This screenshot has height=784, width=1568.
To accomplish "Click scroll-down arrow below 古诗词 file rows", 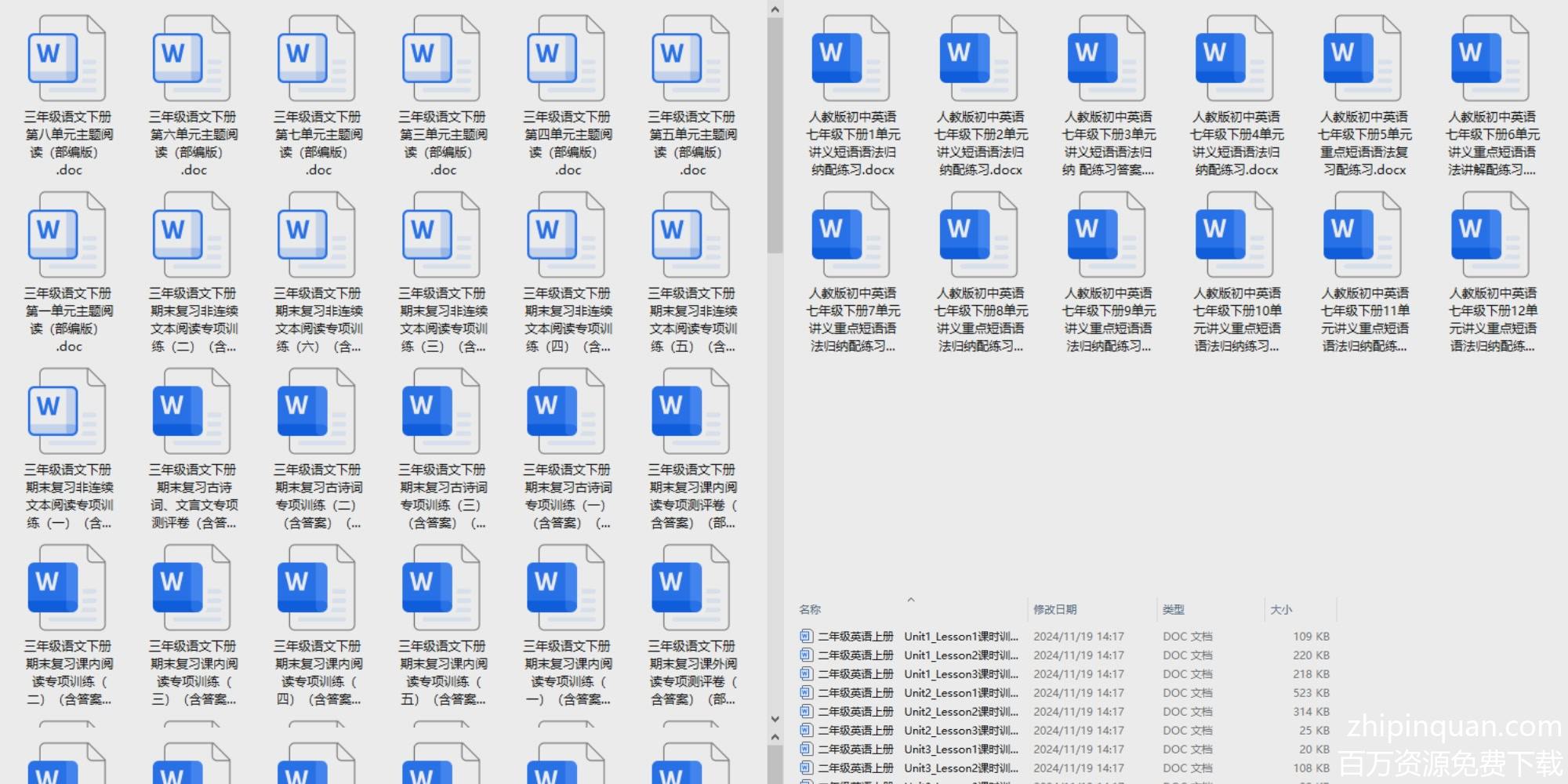I will pyautogui.click(x=775, y=719).
